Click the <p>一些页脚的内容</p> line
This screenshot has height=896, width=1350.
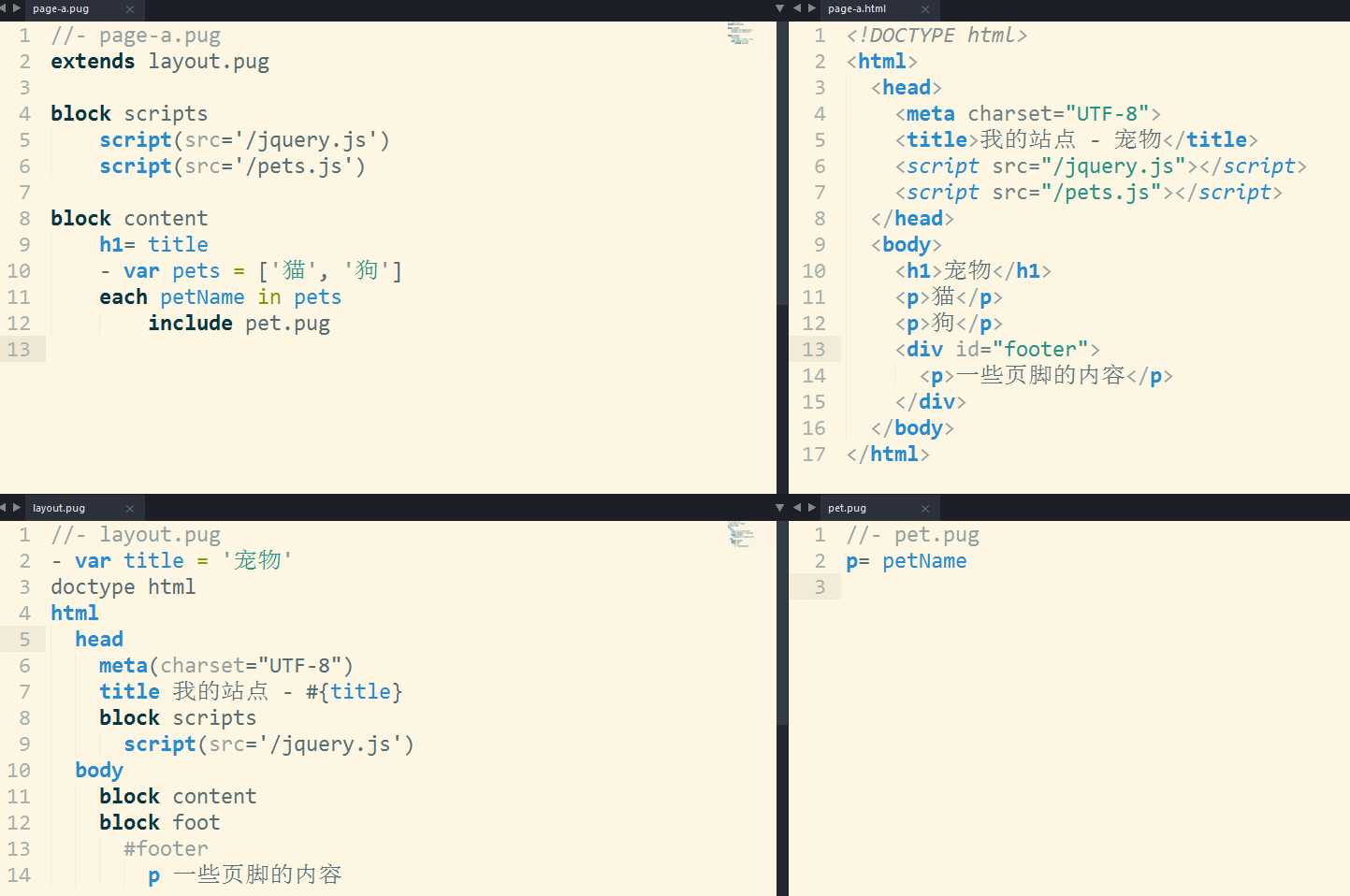1046,376
